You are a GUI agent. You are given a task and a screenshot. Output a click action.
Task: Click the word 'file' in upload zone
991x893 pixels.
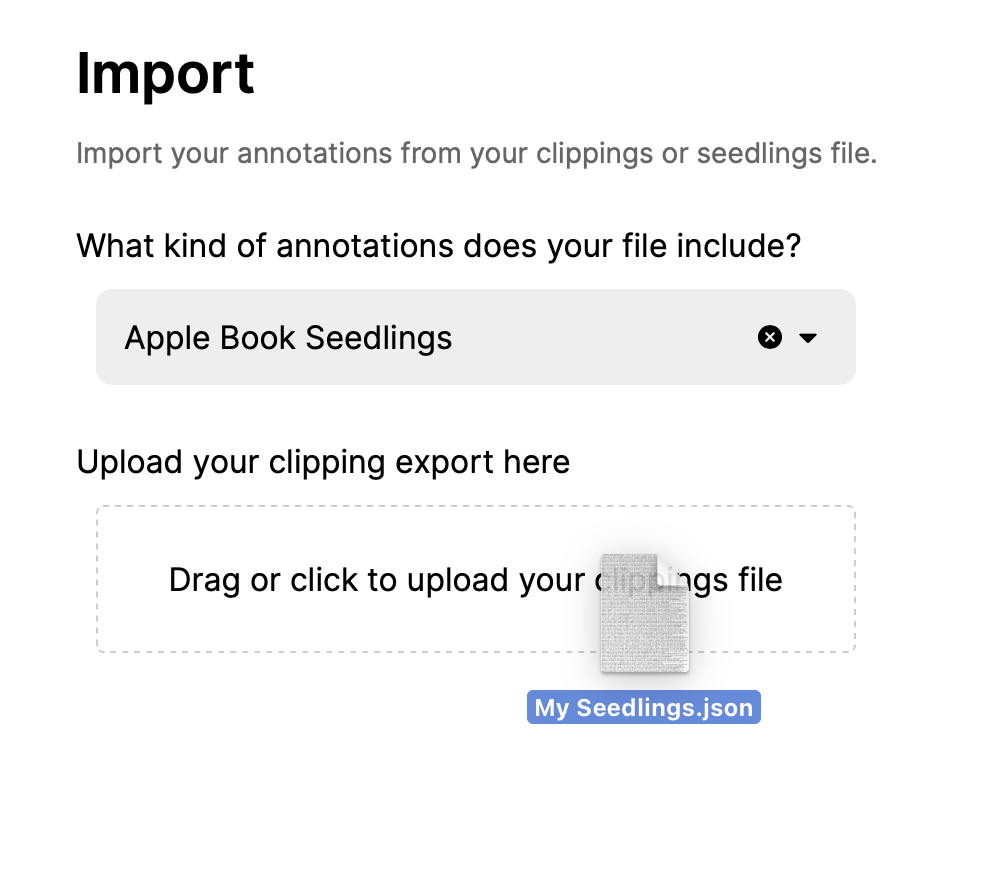coord(759,580)
